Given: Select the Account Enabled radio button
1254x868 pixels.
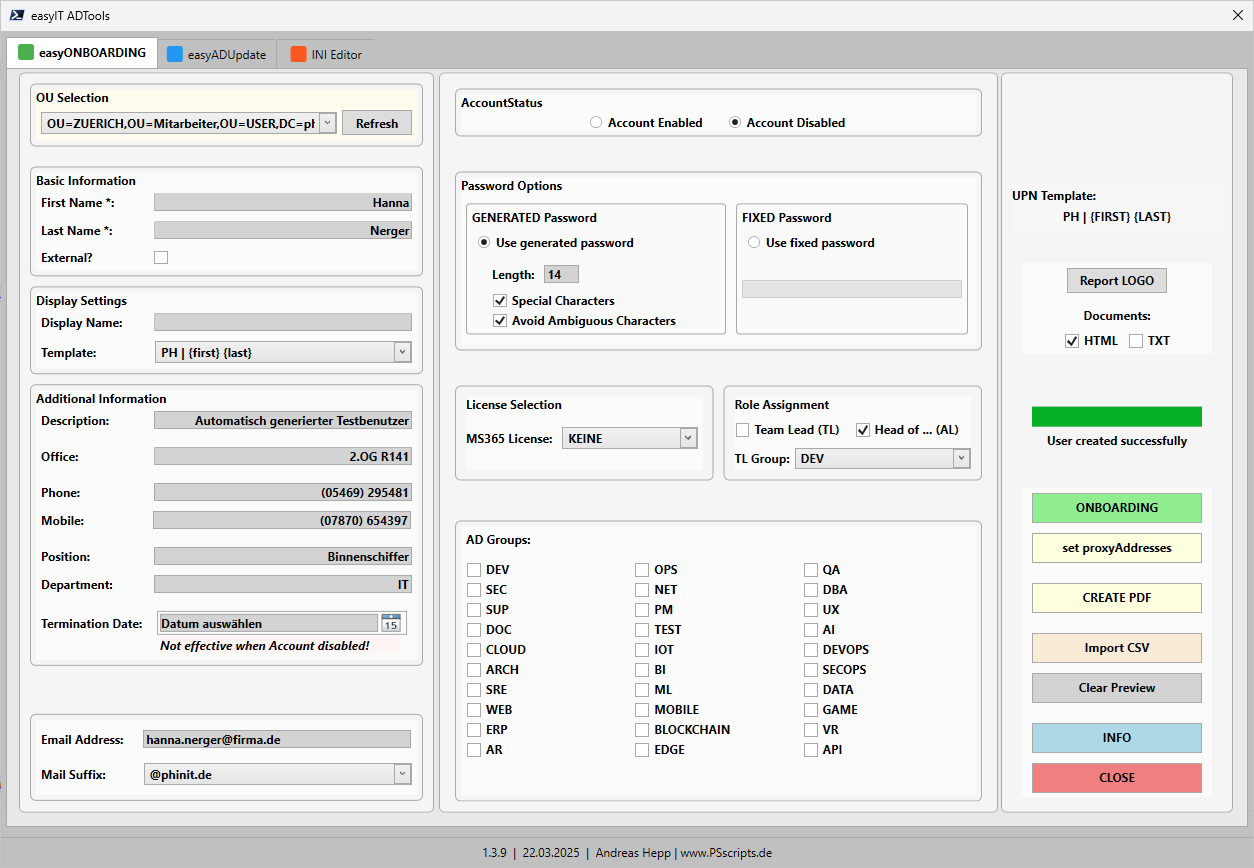Looking at the screenshot, I should pos(596,121).
